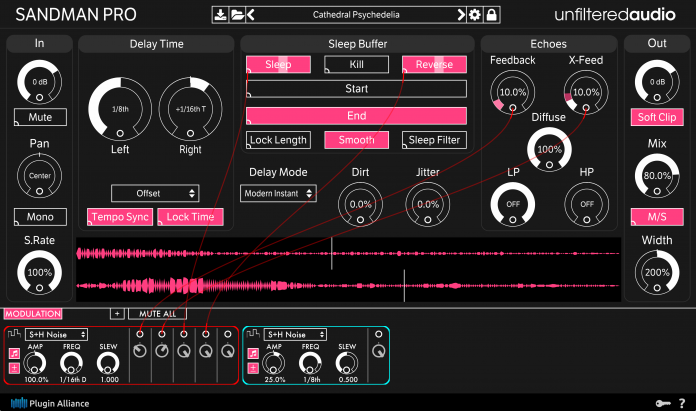Toggle tempo sync note on cyan modulator
Image resolution: width=696 pixels, height=411 pixels.
pyautogui.click(x=253, y=354)
